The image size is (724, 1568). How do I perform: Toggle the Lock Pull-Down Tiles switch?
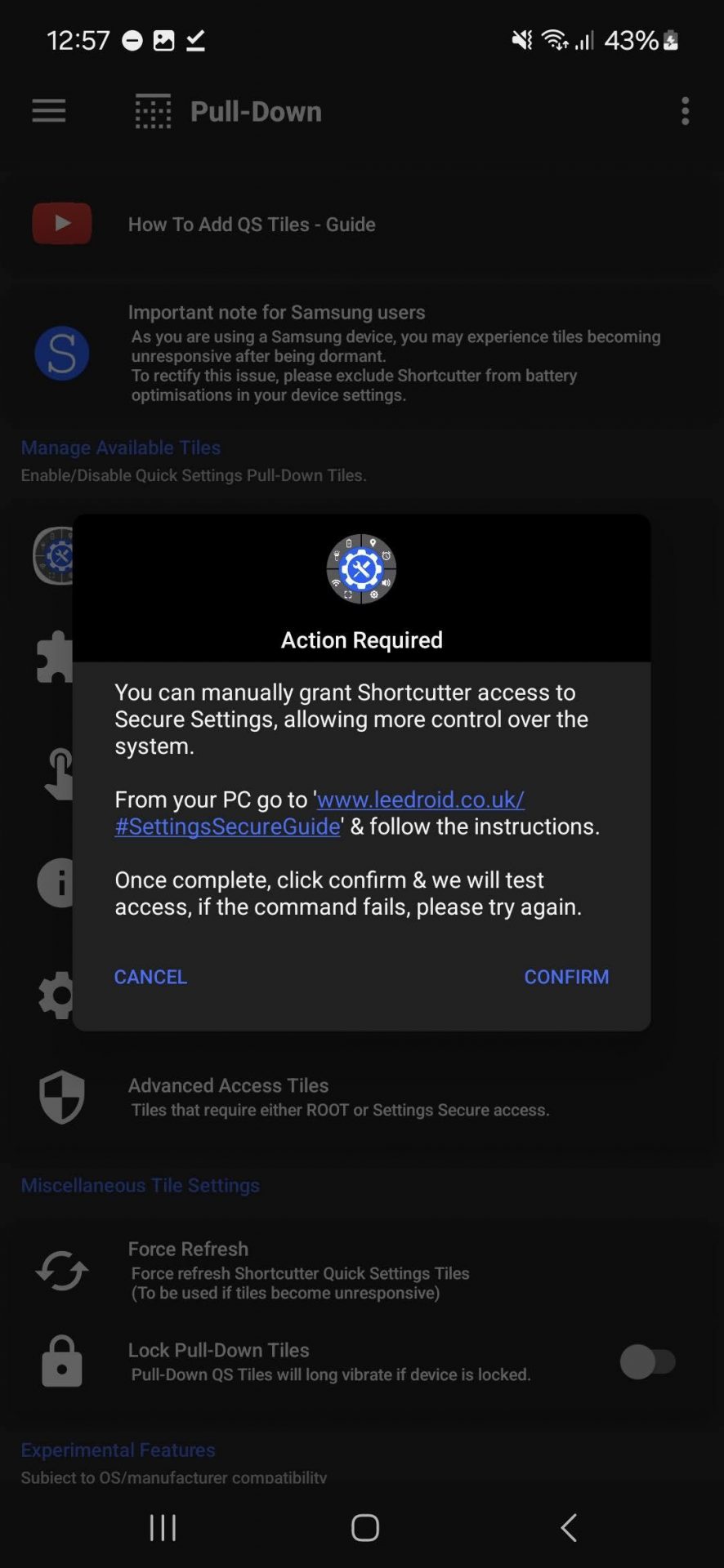[x=648, y=1361]
